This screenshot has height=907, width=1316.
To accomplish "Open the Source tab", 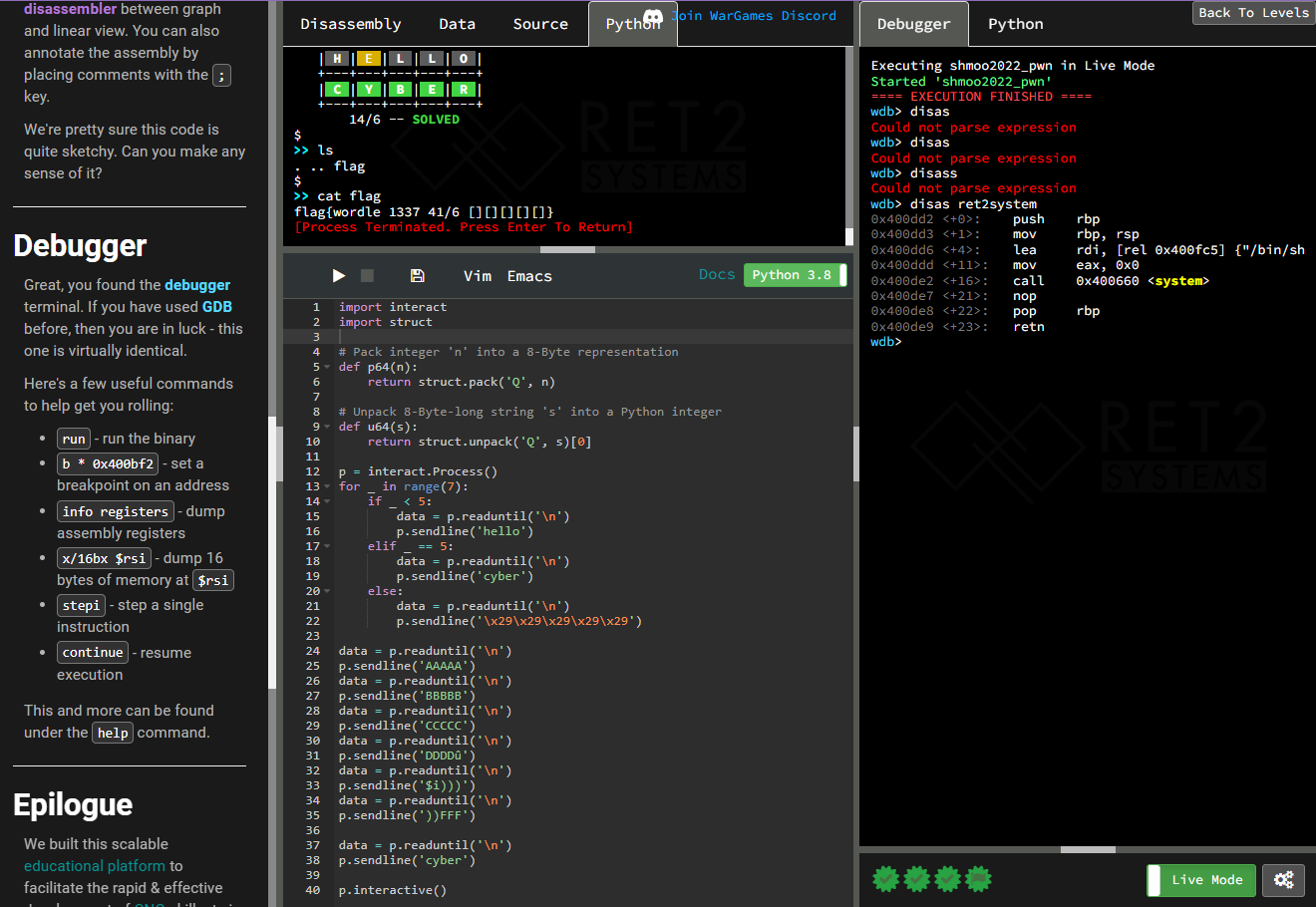I will click(540, 24).
